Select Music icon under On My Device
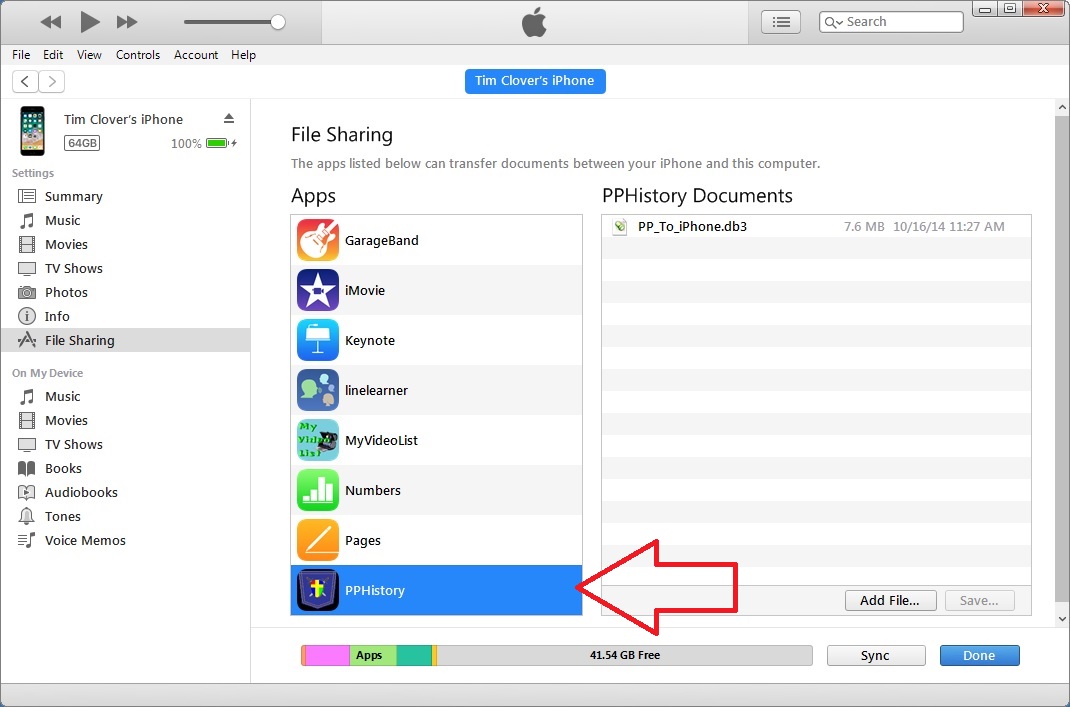The height and width of the screenshot is (707, 1070). [x=27, y=396]
